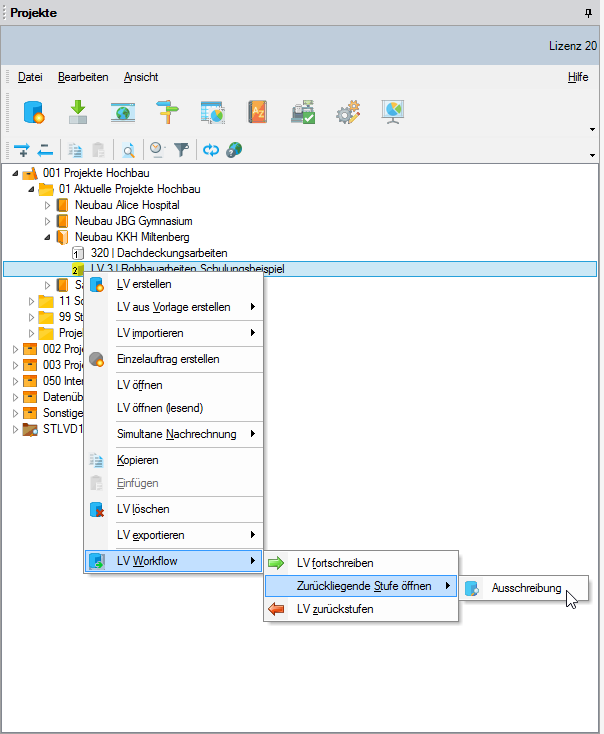The image size is (604, 734).
Task: Select 050 Inter tree node
Action: click(x=63, y=381)
